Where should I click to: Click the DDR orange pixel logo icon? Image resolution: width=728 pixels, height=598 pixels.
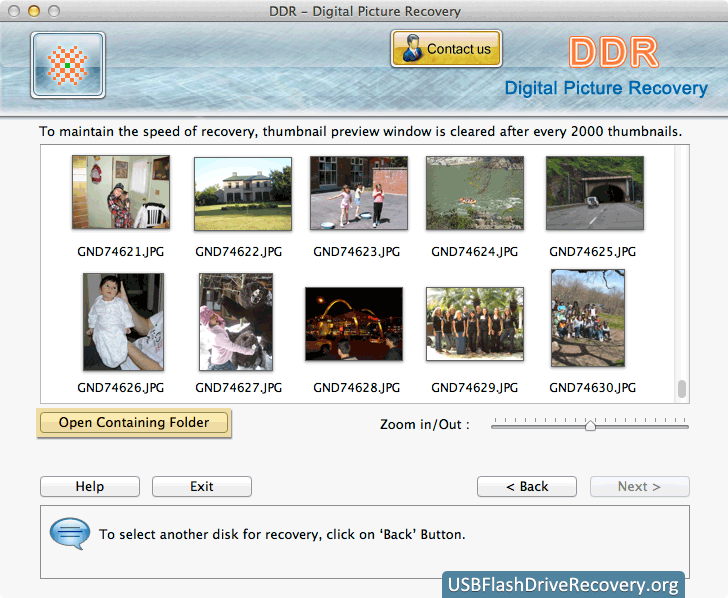coord(68,65)
